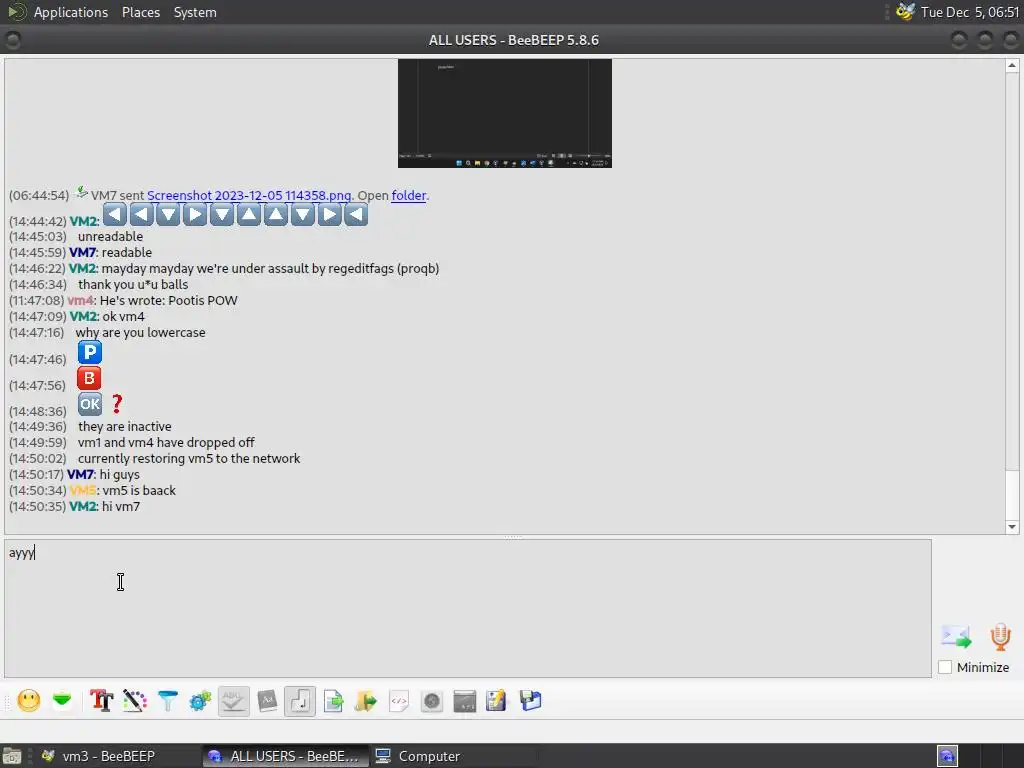Click the first left-arrow emoji from VM2
Screen dimensions: 1024x768
[x=114, y=214]
